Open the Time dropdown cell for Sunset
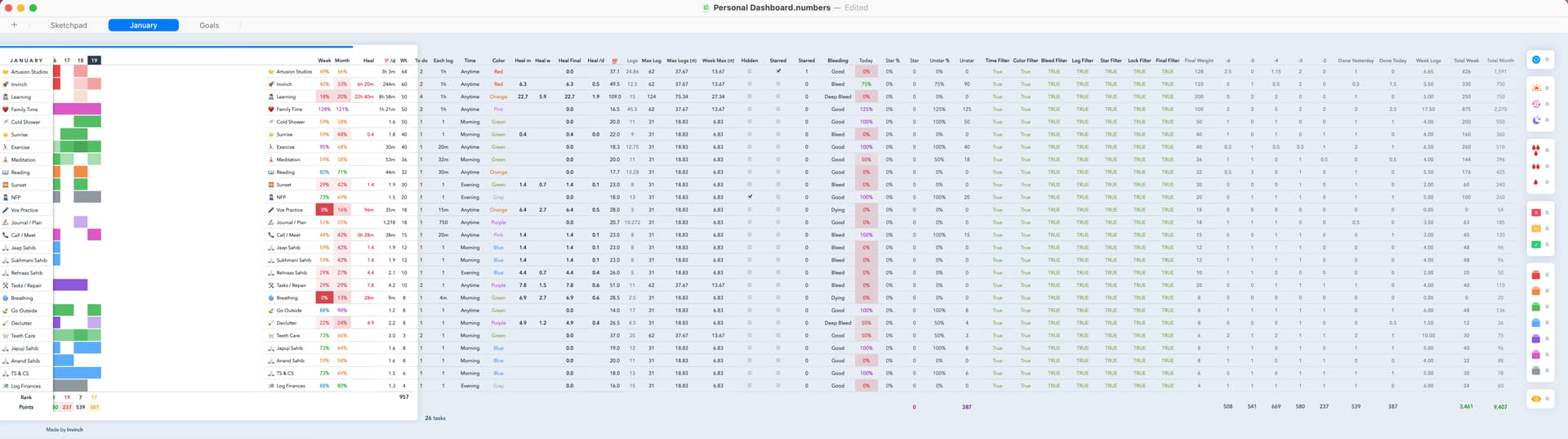This screenshot has width=1568, height=439. coord(470,185)
